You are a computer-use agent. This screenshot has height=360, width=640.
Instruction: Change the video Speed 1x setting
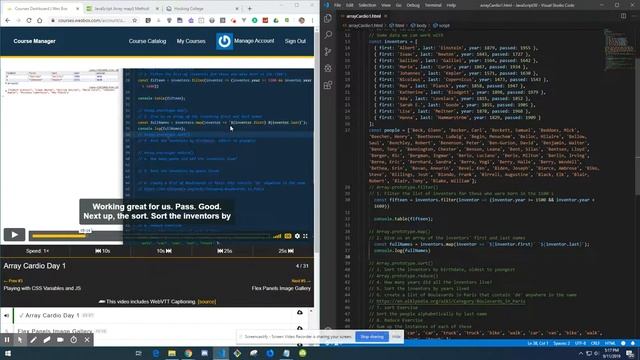coord(38,251)
